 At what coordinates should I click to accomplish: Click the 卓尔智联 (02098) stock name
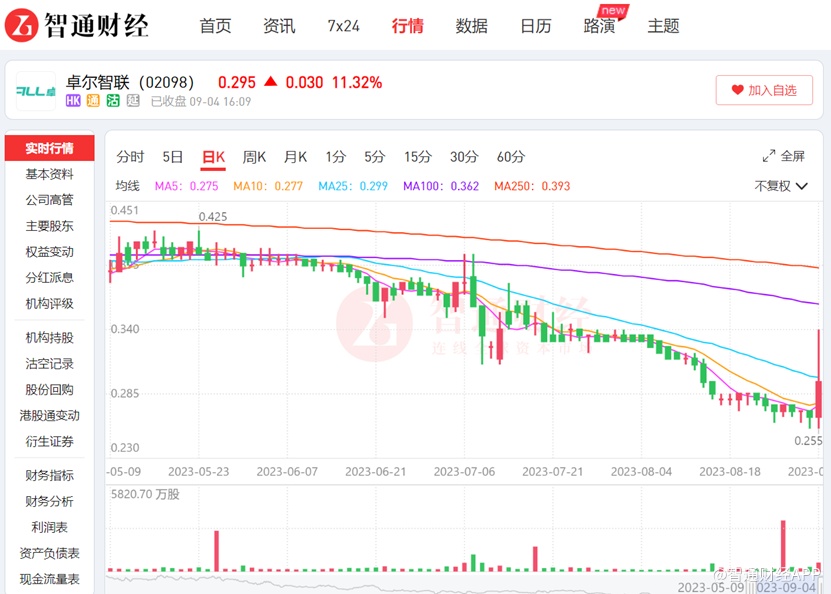pos(130,82)
